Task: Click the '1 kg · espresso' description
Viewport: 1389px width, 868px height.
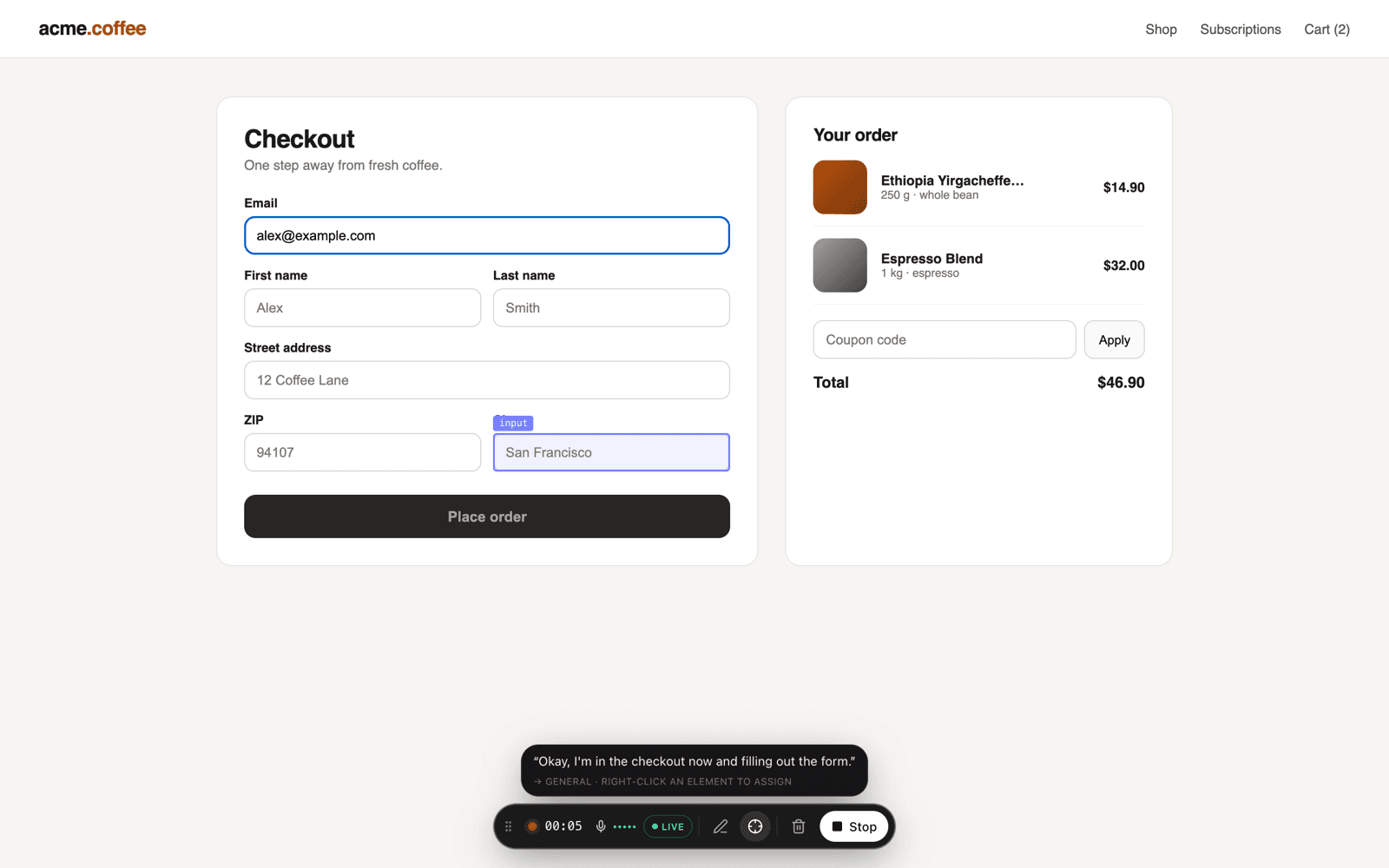Action: click(x=920, y=273)
